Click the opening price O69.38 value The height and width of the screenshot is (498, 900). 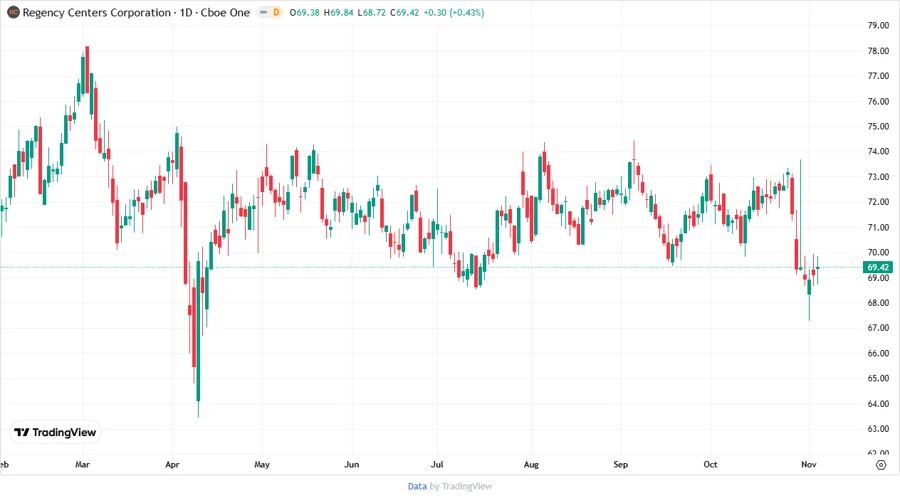[x=304, y=12]
